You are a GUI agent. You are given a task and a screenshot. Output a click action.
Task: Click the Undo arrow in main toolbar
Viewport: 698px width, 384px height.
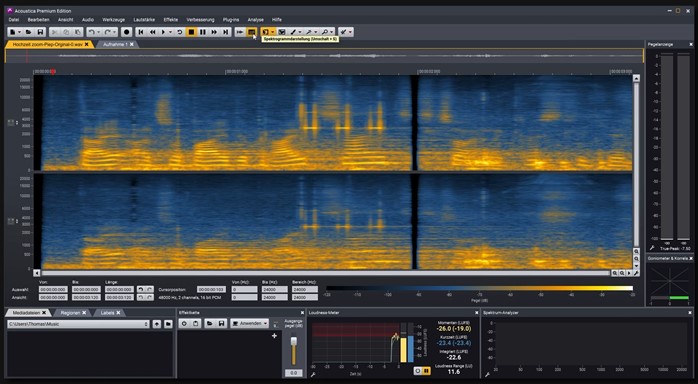(91, 32)
